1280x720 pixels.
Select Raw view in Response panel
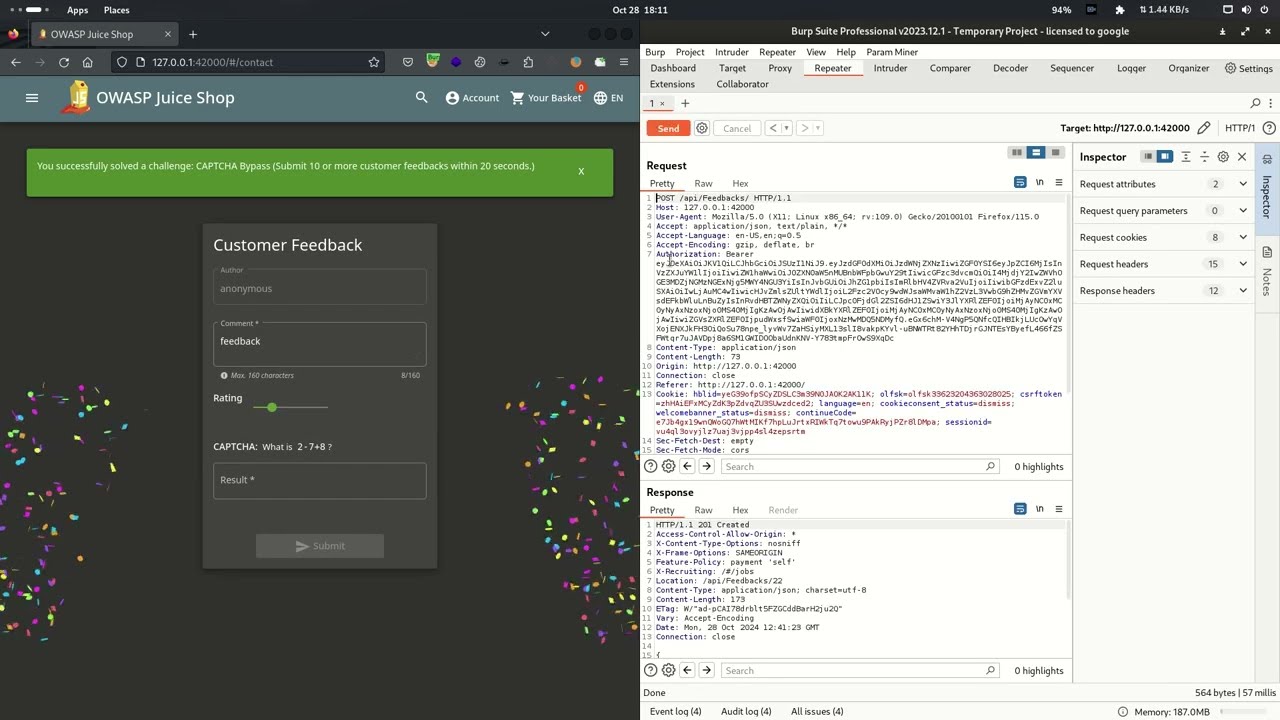(703, 510)
